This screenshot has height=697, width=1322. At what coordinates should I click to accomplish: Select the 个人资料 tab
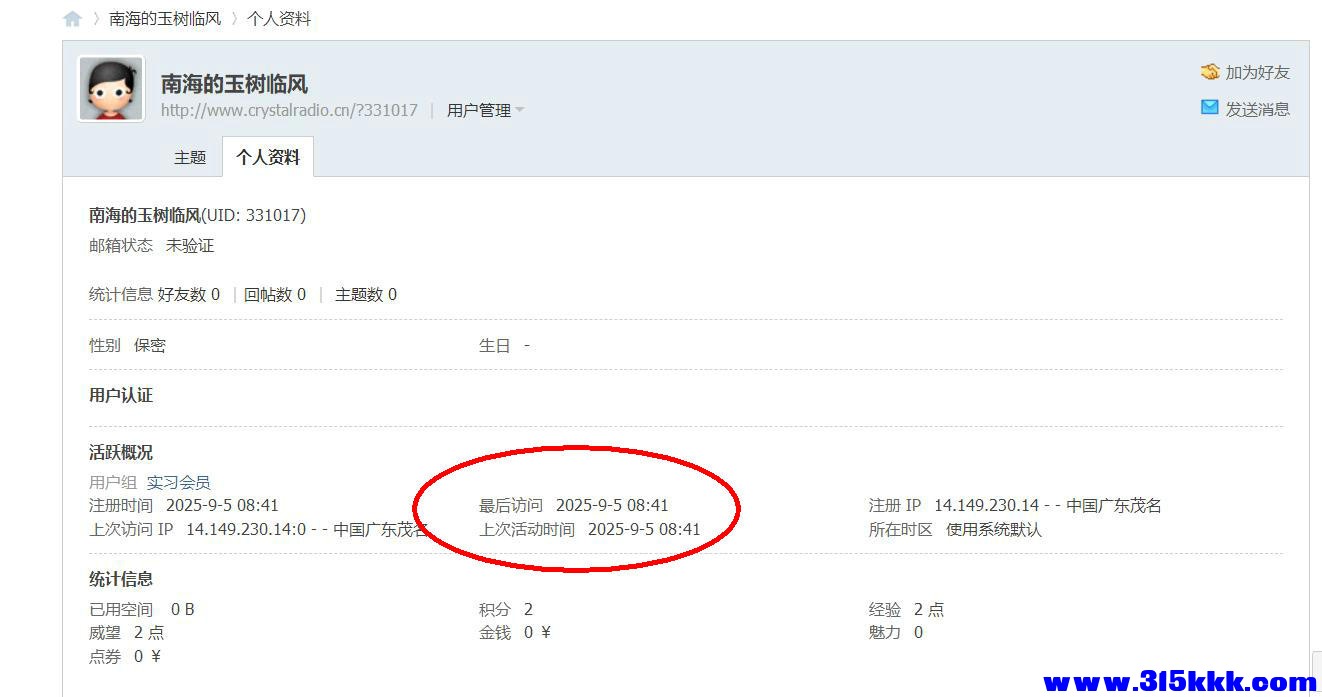point(268,157)
